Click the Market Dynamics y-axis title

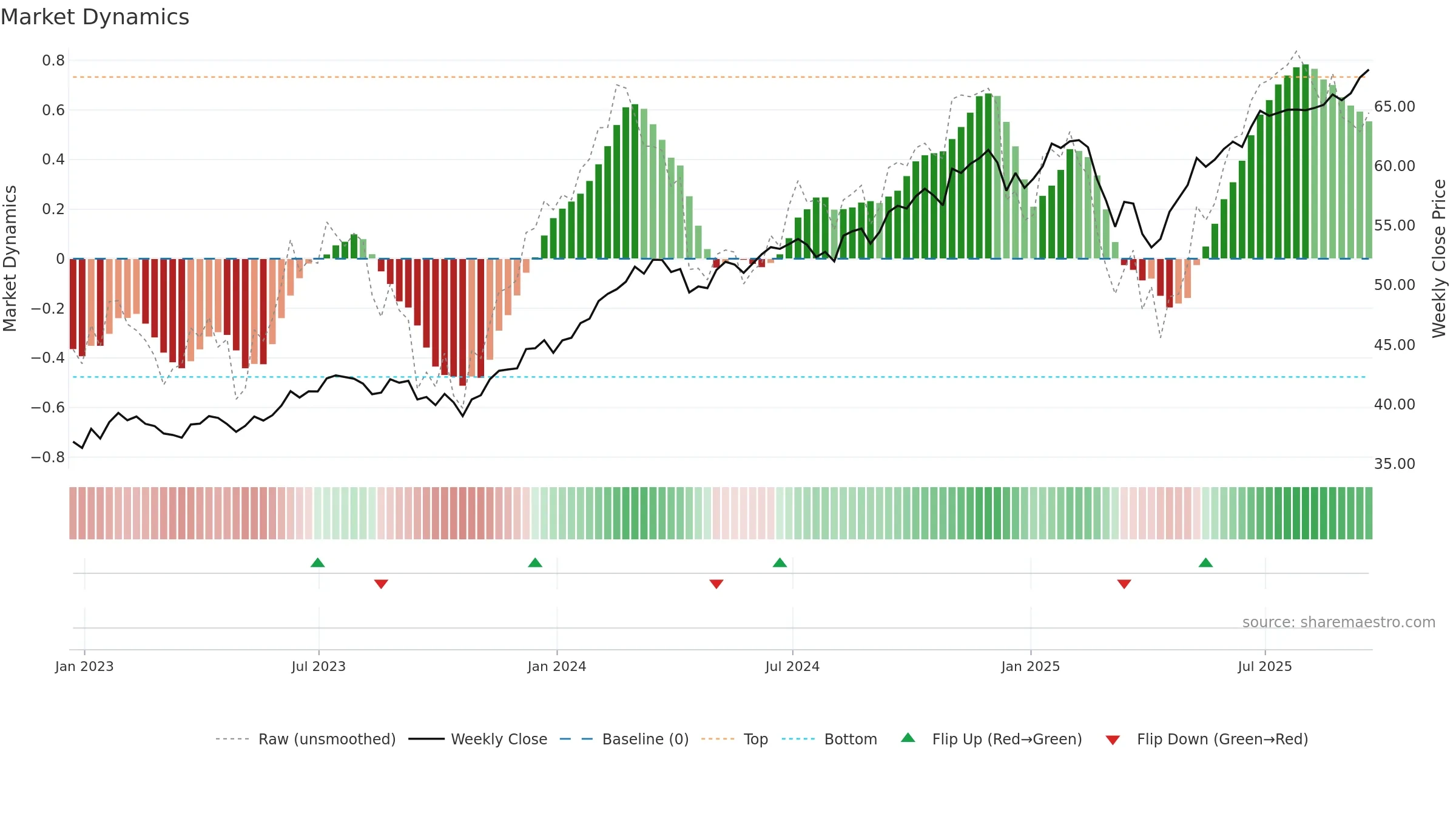pyautogui.click(x=10, y=258)
